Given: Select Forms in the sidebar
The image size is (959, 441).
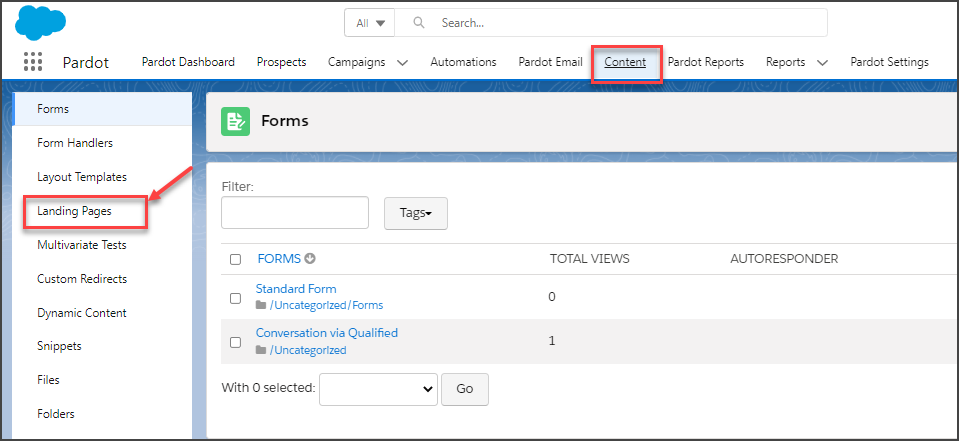Looking at the screenshot, I should pos(102,109).
